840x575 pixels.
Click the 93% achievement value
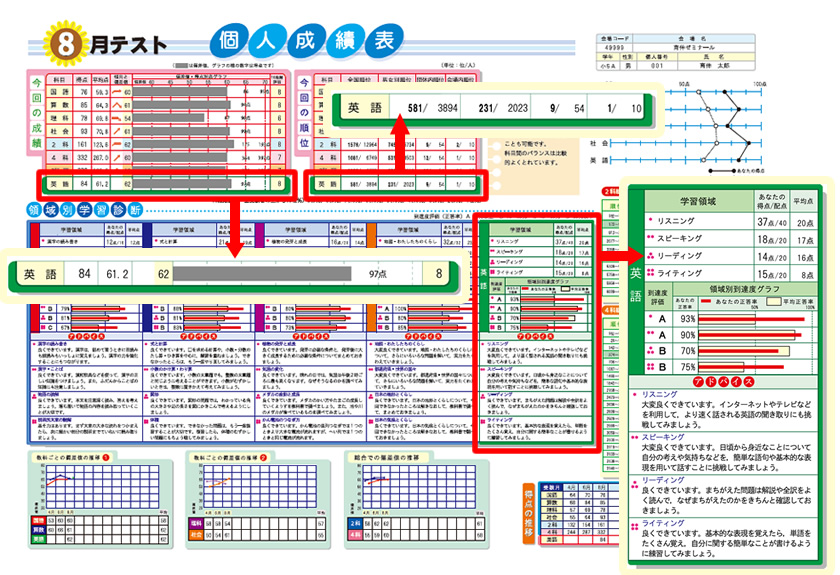coord(688,319)
